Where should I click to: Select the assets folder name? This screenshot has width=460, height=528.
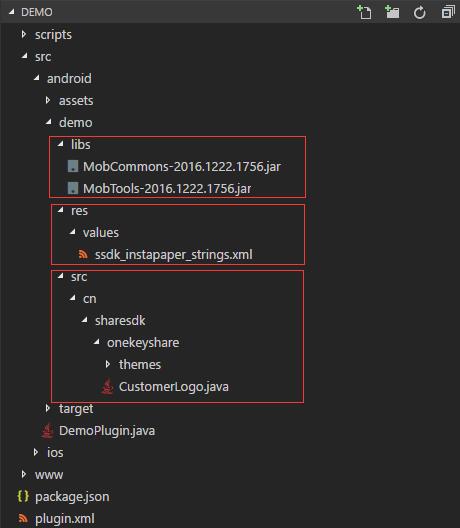76,101
